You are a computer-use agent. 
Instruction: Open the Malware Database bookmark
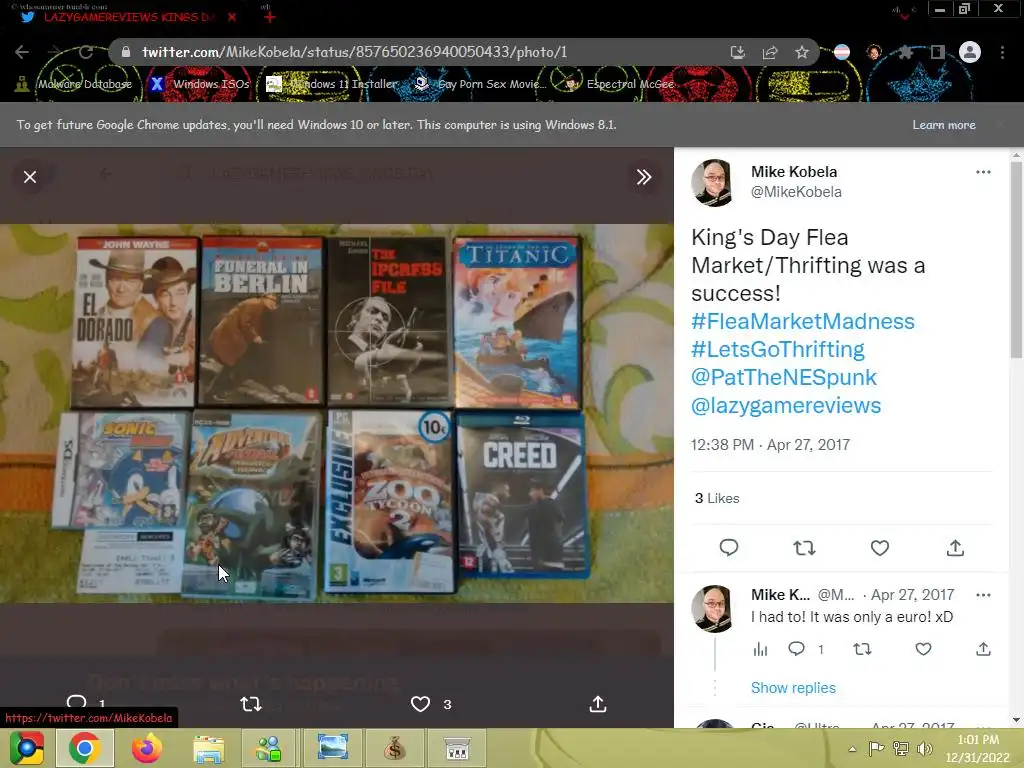tap(74, 84)
